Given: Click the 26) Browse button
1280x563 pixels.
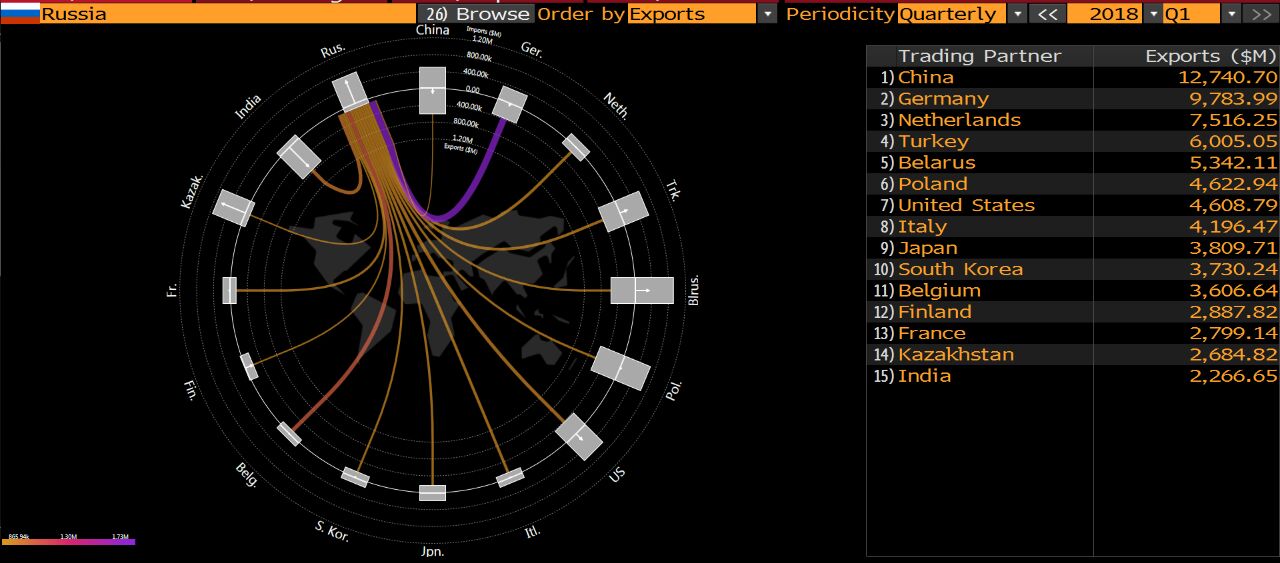Looking at the screenshot, I should click(x=476, y=13).
